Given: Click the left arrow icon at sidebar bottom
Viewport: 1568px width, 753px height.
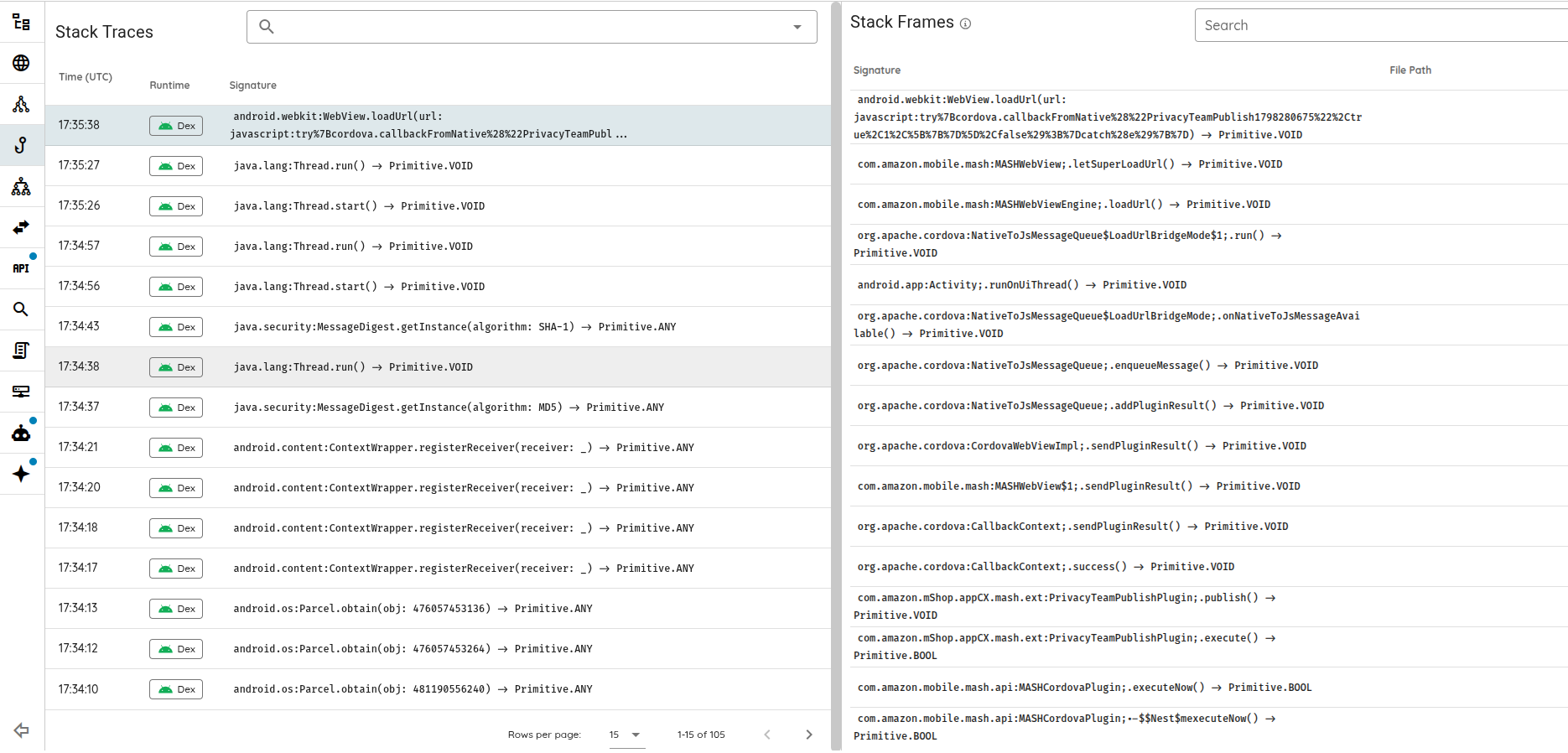Looking at the screenshot, I should [x=22, y=730].
